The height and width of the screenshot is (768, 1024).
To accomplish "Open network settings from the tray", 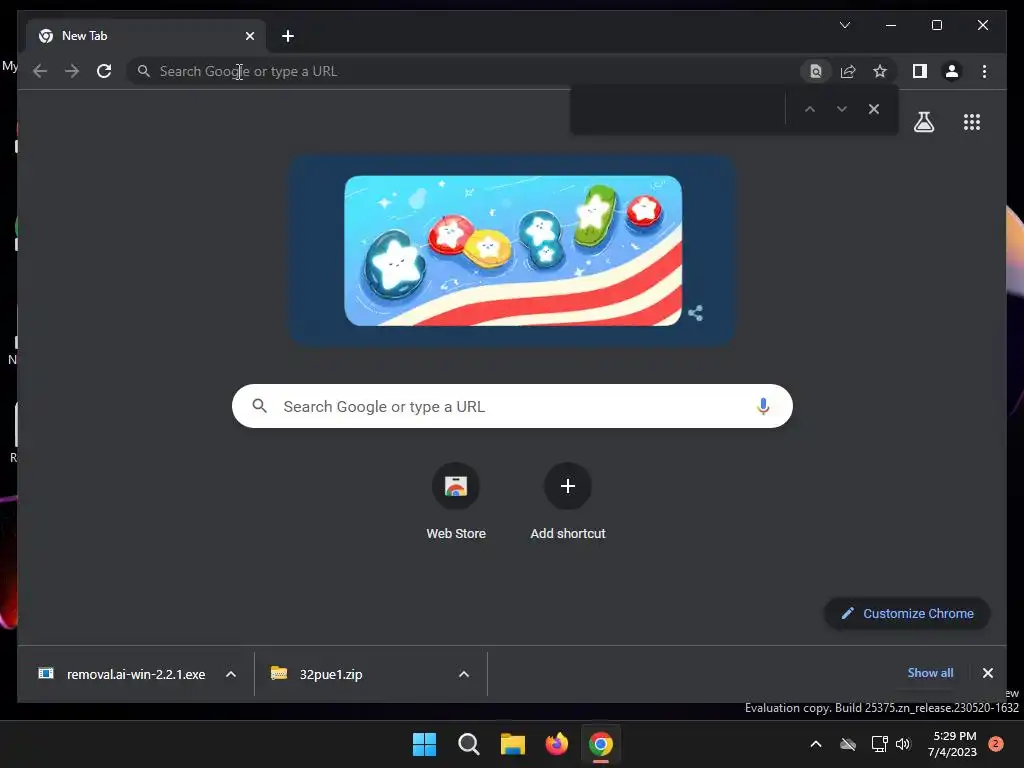I will [x=879, y=744].
